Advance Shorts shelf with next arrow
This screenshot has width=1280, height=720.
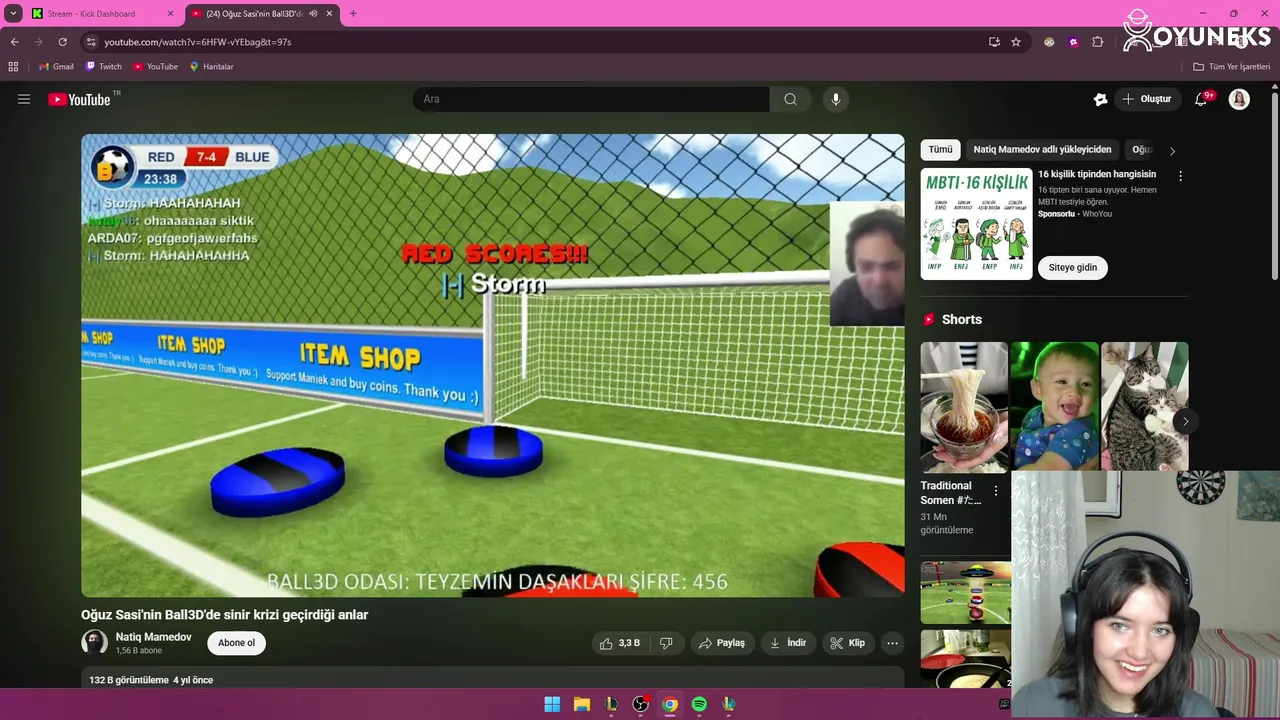pyautogui.click(x=1185, y=421)
